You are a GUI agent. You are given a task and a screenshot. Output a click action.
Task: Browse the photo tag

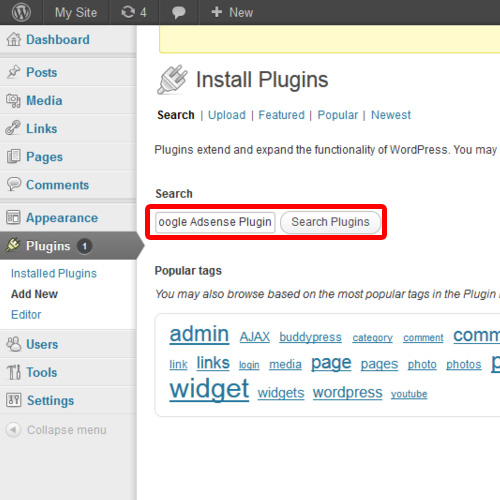[422, 364]
